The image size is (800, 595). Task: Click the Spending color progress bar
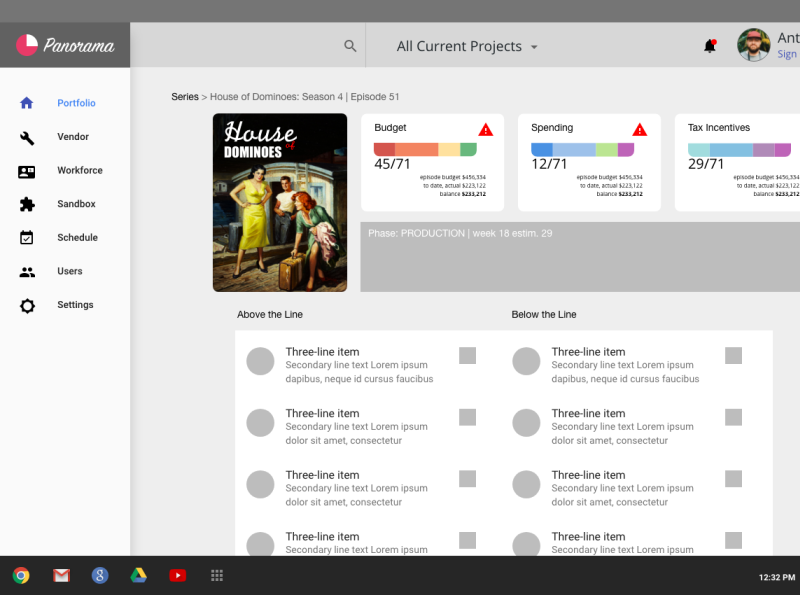[582, 150]
